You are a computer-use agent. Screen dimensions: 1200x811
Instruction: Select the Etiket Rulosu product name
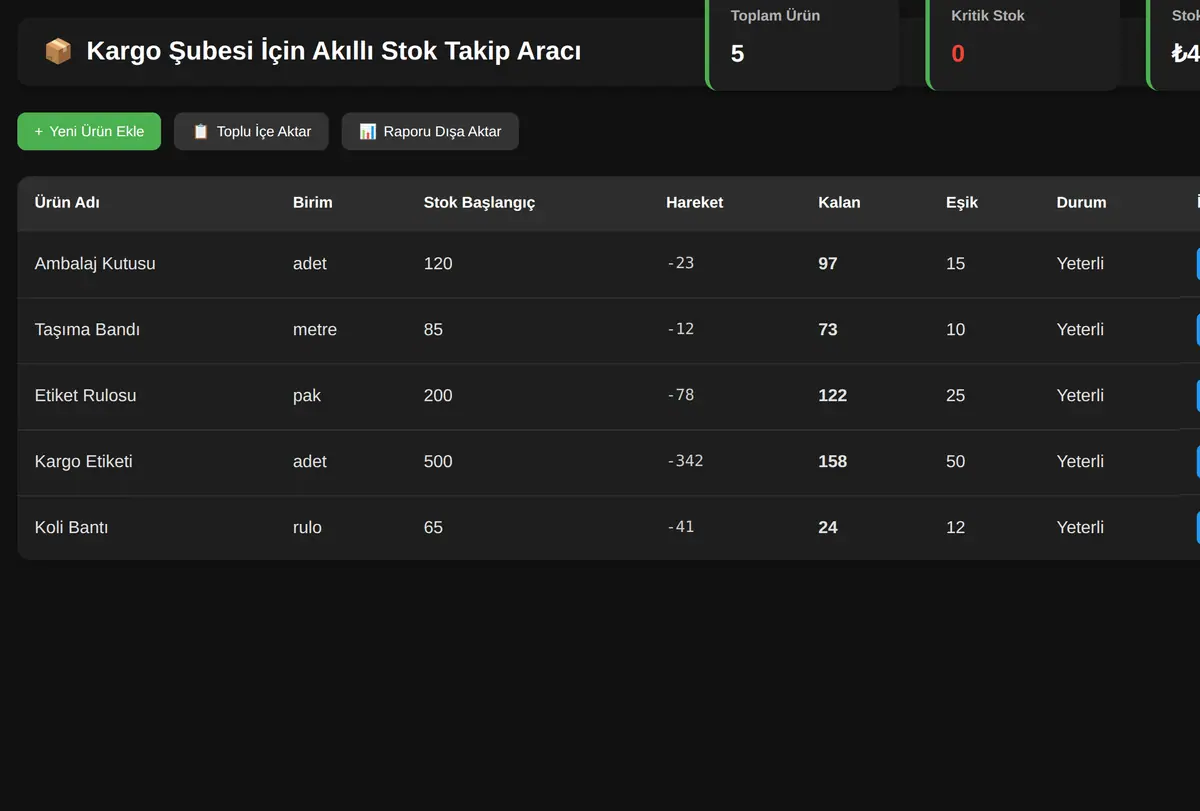tap(85, 395)
